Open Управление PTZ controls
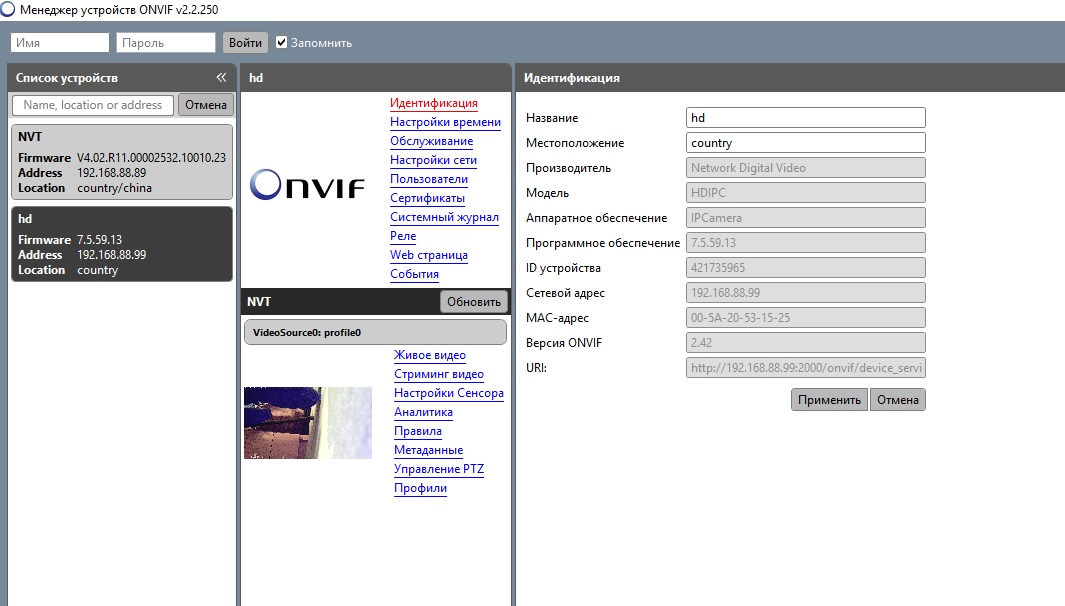This screenshot has height=606, width=1065. [439, 469]
